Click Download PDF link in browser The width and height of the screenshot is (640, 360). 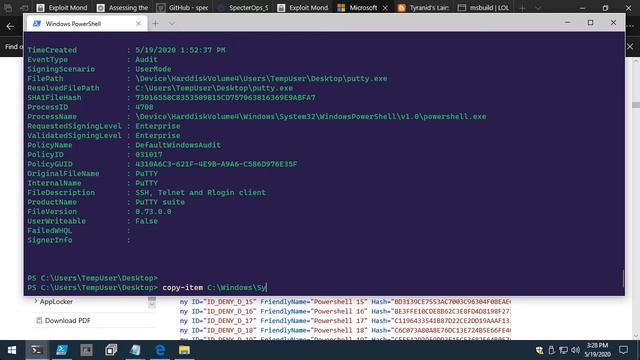[67, 320]
